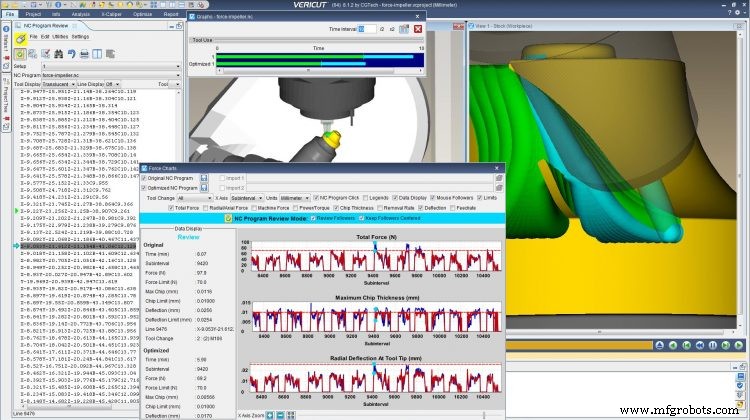Click the eject/reset model playback icon
Image resolution: width=750 pixels, height=420 pixels.
(660, 345)
